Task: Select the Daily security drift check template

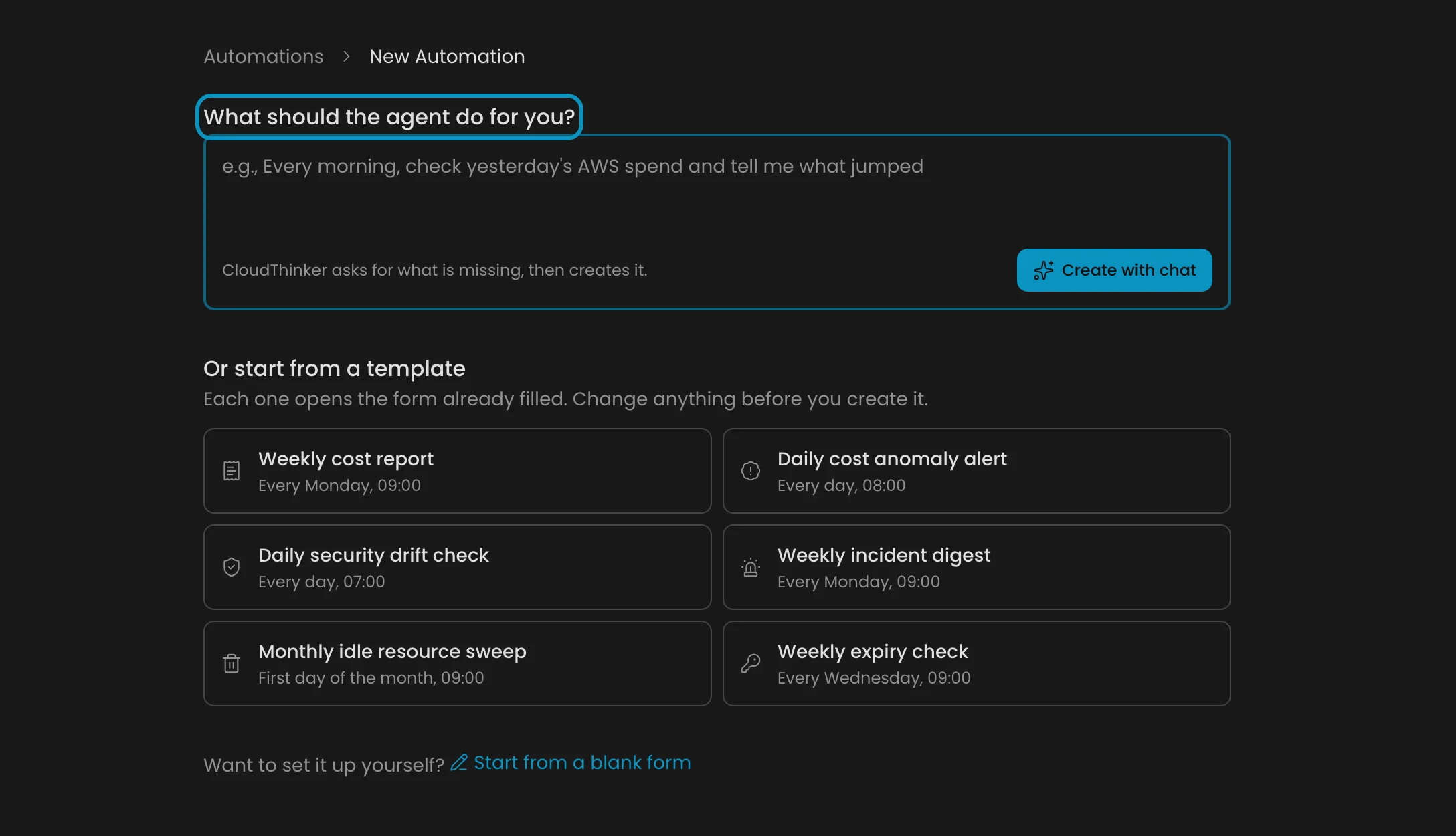Action: [x=458, y=567]
